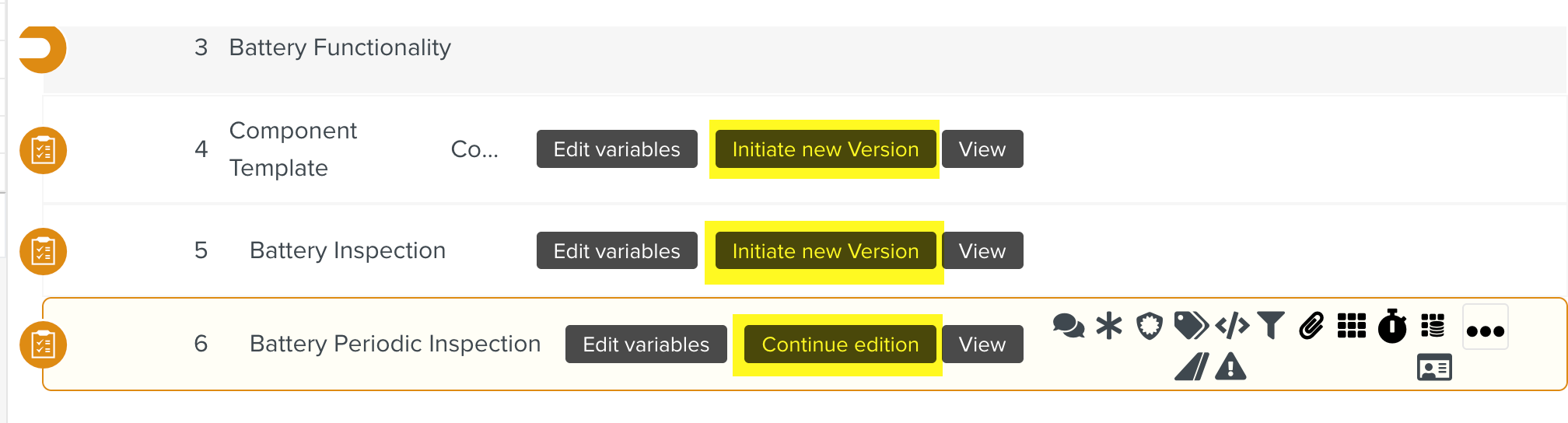Image resolution: width=1568 pixels, height=423 pixels.
Task: Click Continue edition for Battery Periodic Inspection
Action: (x=840, y=344)
